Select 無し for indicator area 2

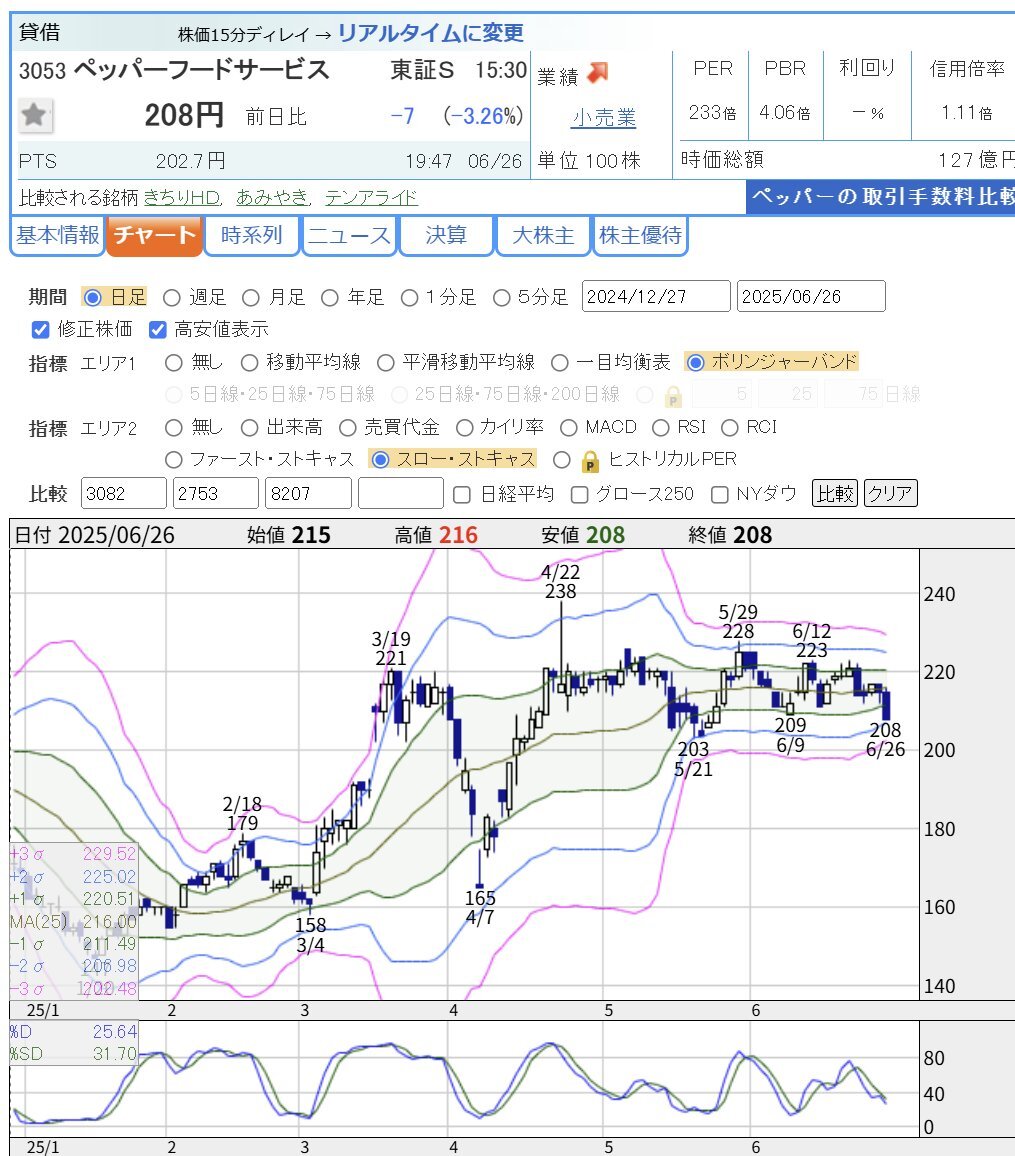(173, 428)
